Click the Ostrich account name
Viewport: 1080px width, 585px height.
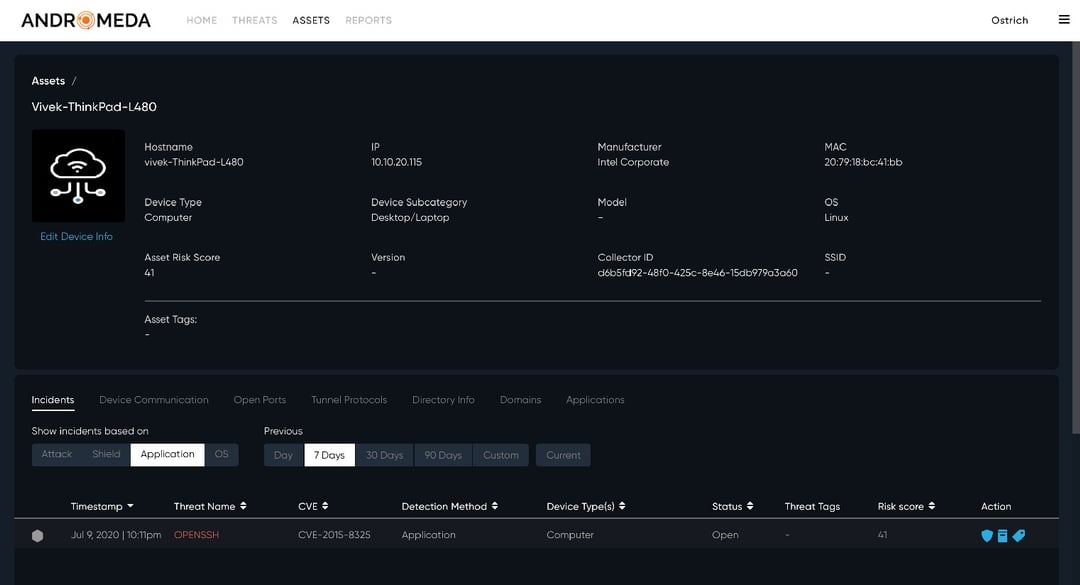click(1010, 19)
